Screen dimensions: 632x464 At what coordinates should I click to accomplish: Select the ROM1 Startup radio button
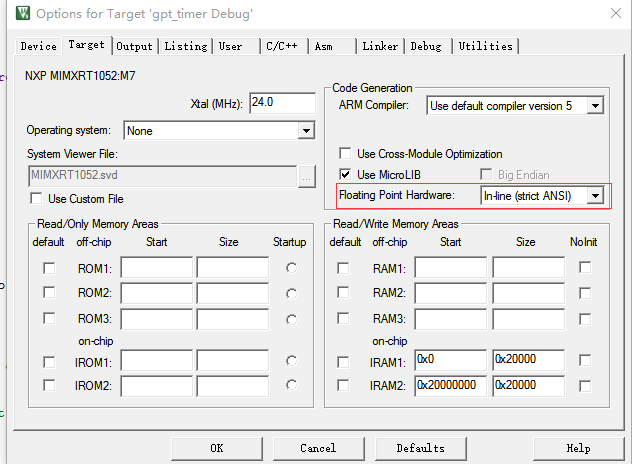tap(291, 268)
